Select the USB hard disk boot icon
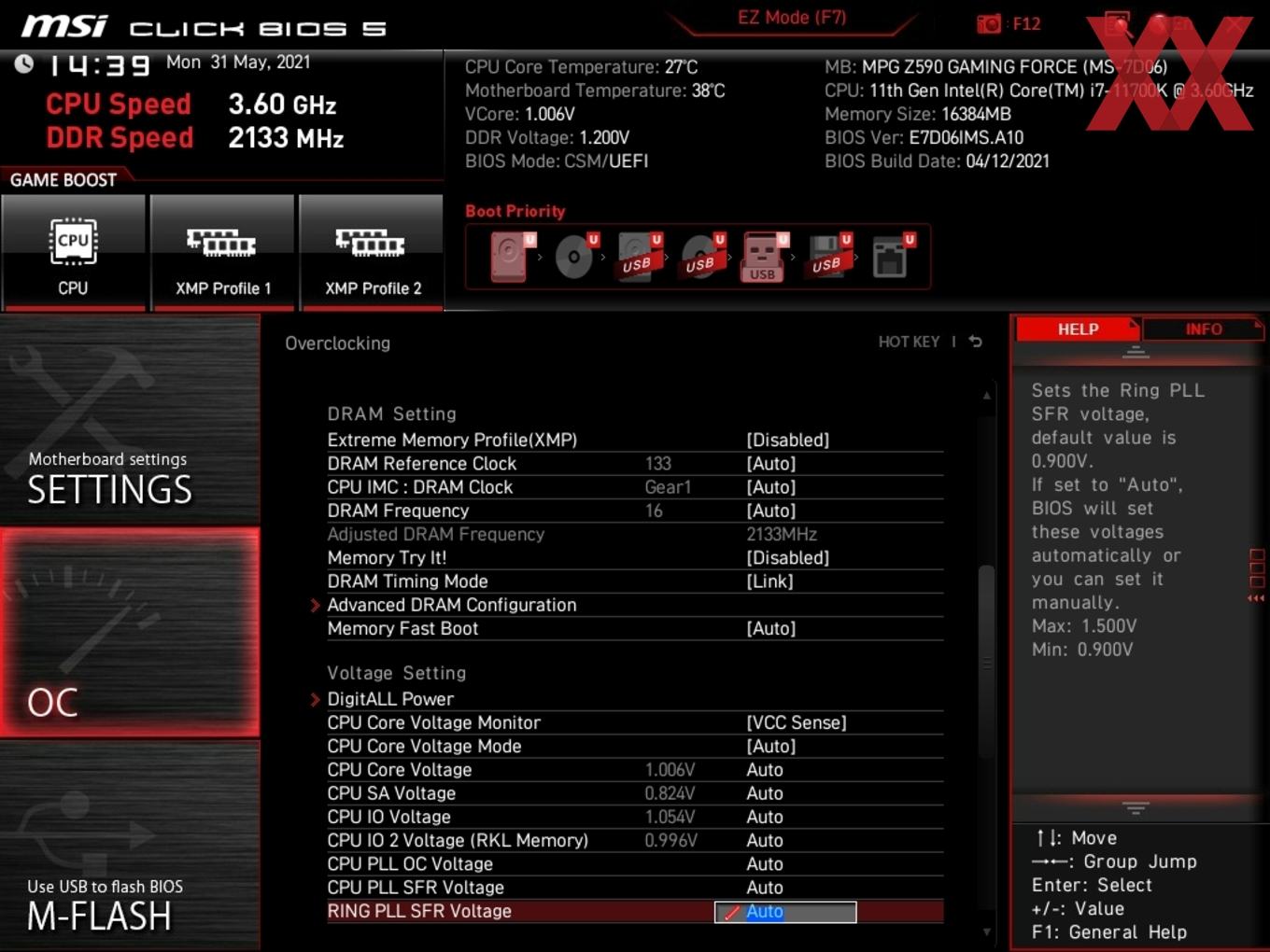1270x952 pixels. [x=639, y=257]
